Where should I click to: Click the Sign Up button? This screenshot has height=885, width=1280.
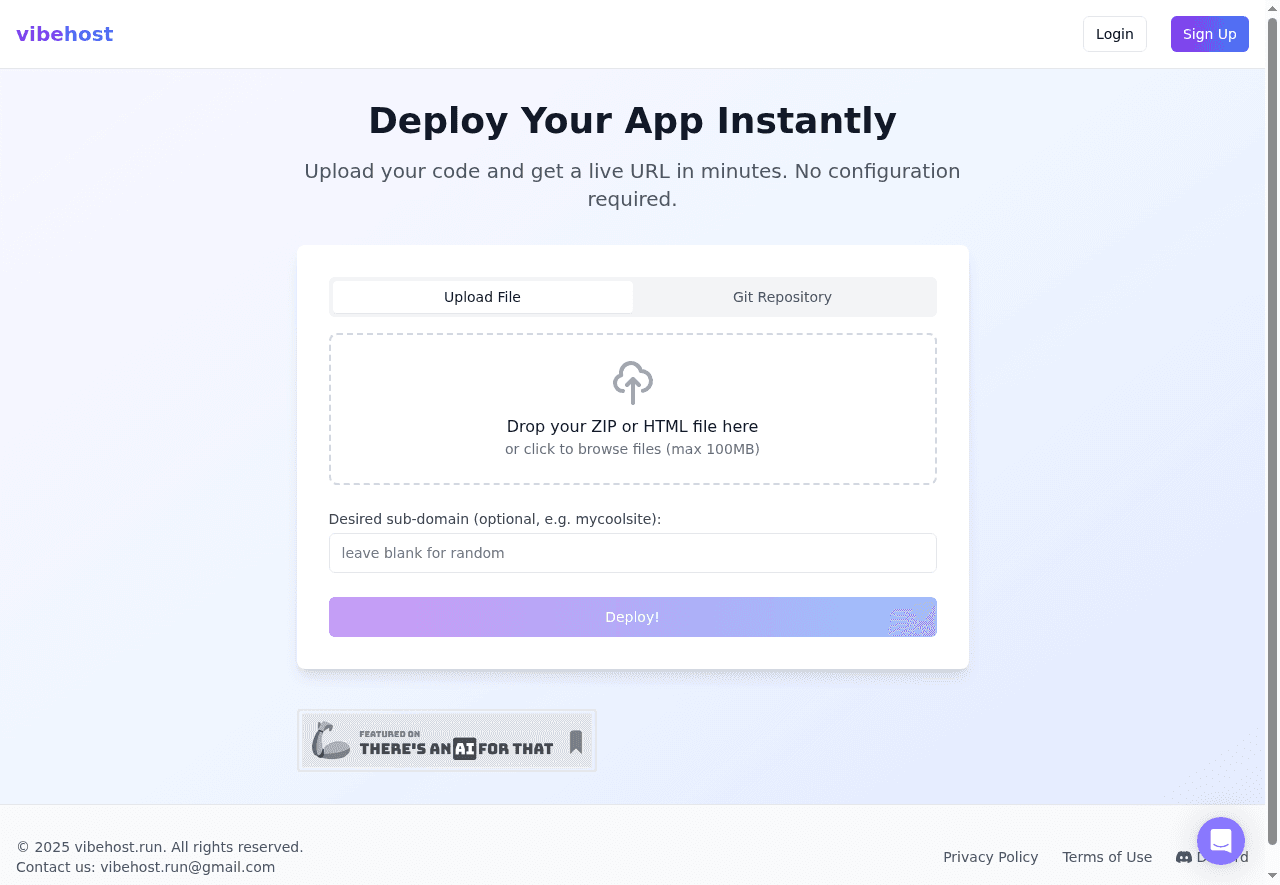(x=1209, y=33)
